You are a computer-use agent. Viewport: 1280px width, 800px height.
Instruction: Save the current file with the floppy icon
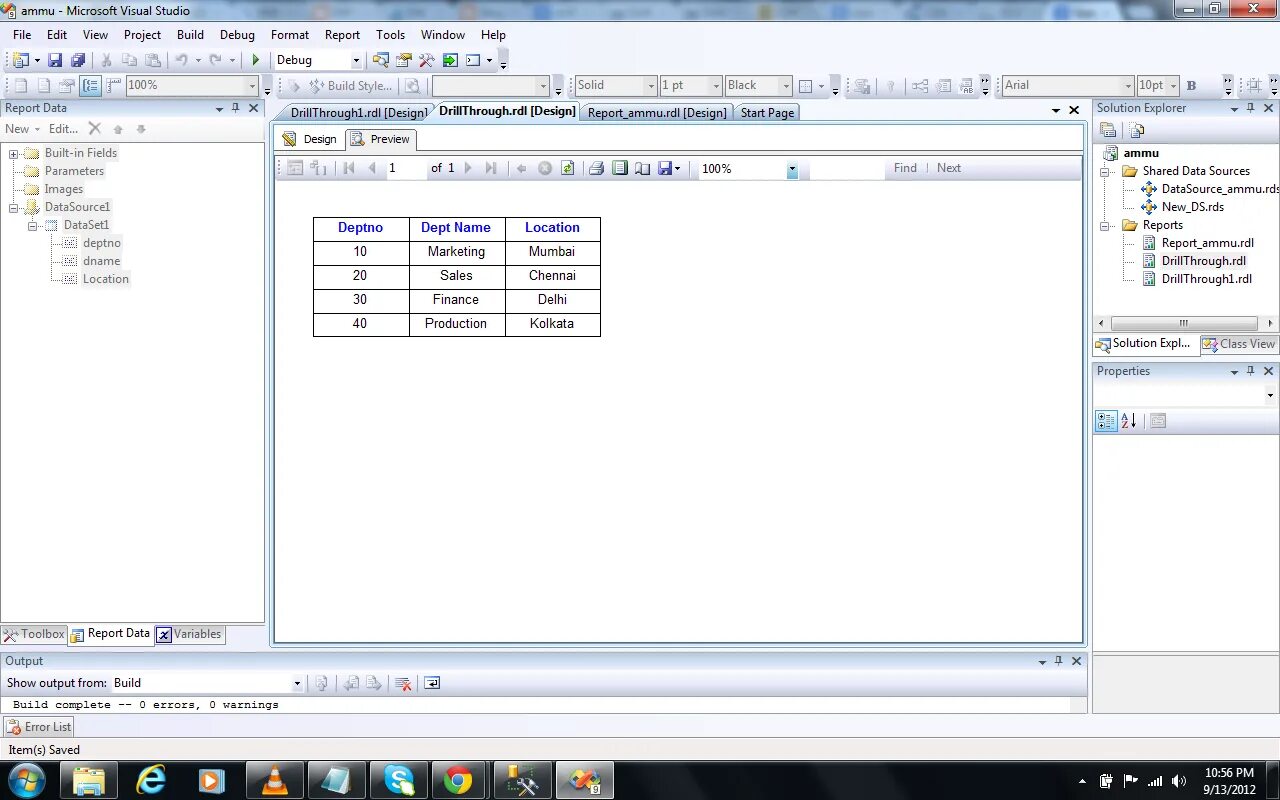[x=55, y=60]
